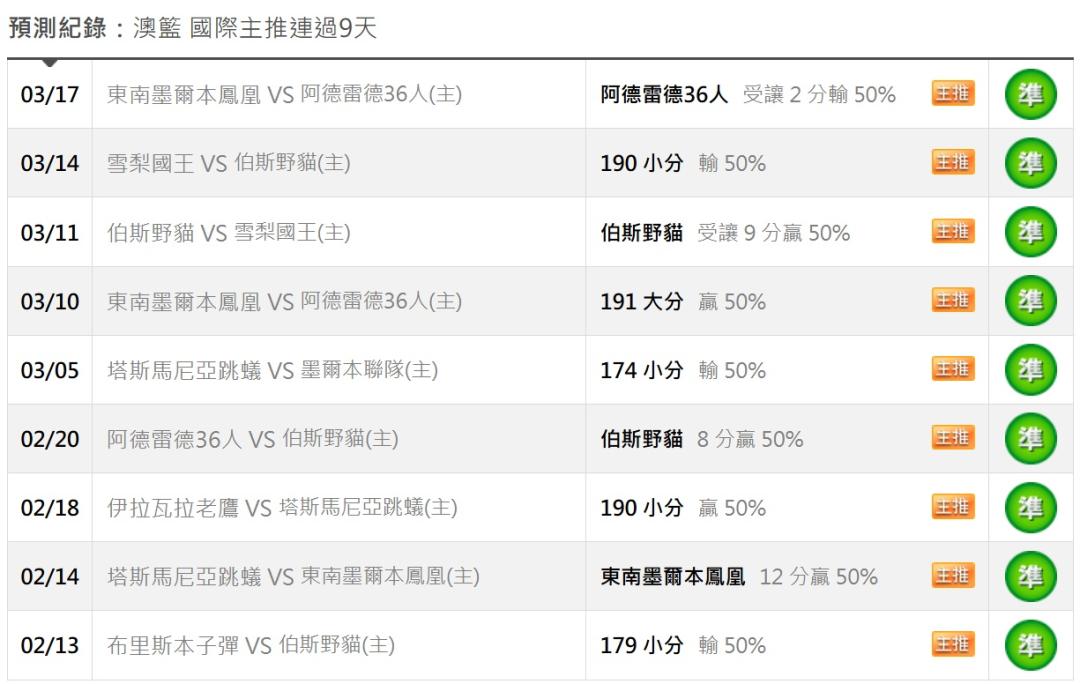Click the orange 主推 badge for 02/20
1080x684 pixels.
[x=953, y=439]
